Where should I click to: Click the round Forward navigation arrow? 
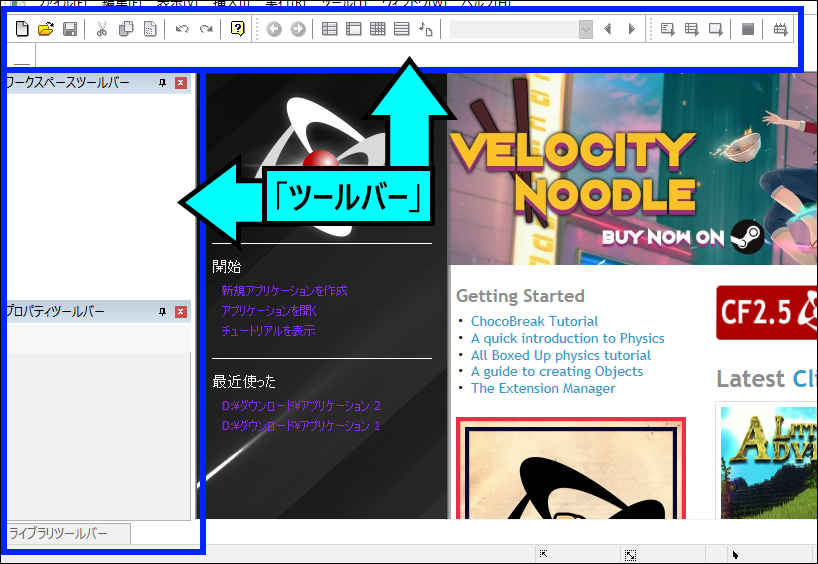(x=298, y=29)
